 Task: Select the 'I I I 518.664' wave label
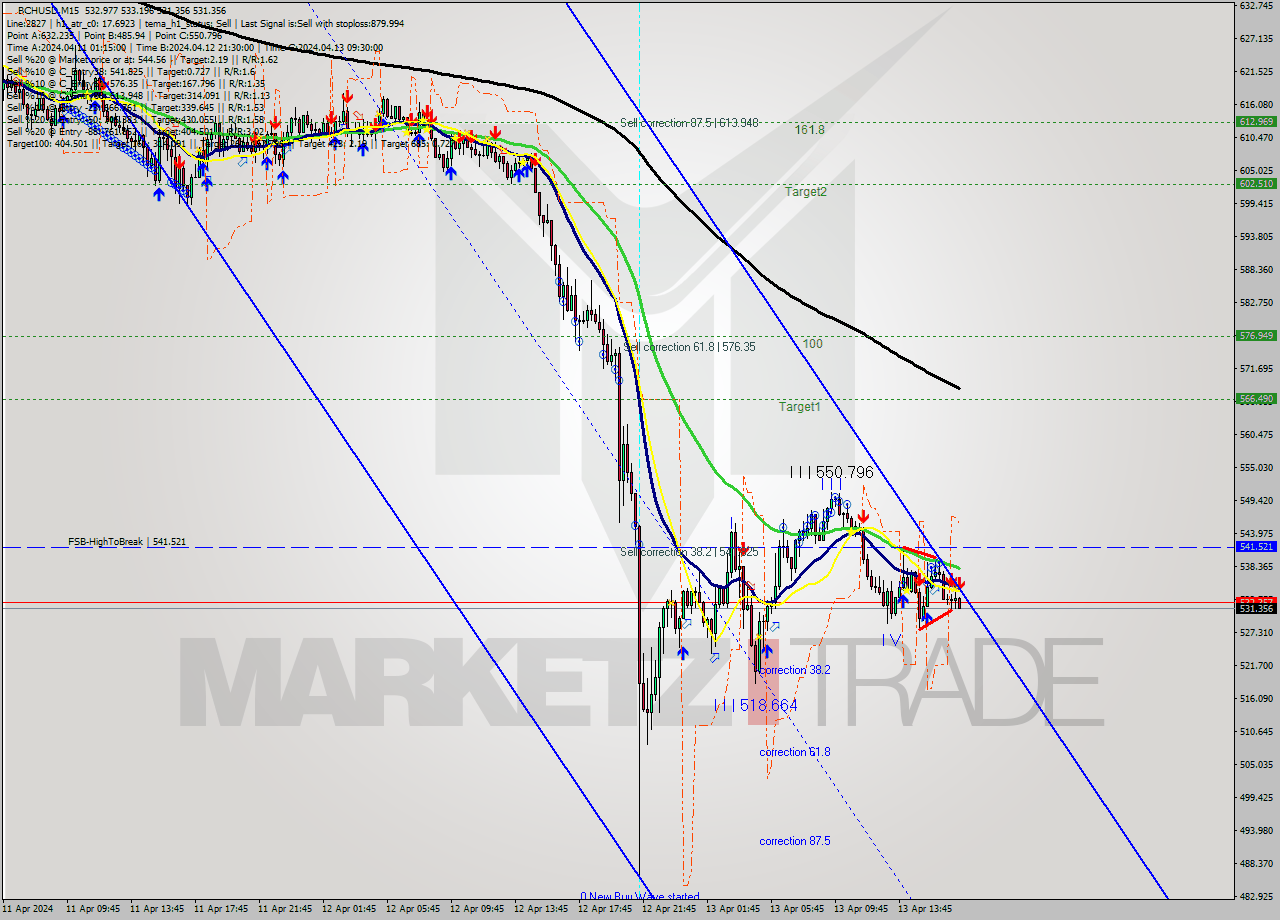click(756, 706)
